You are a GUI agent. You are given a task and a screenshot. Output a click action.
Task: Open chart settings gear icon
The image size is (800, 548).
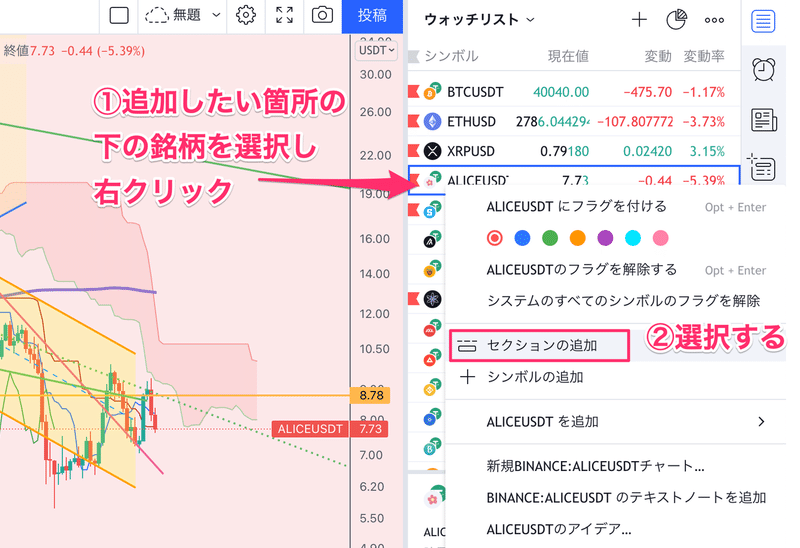246,15
